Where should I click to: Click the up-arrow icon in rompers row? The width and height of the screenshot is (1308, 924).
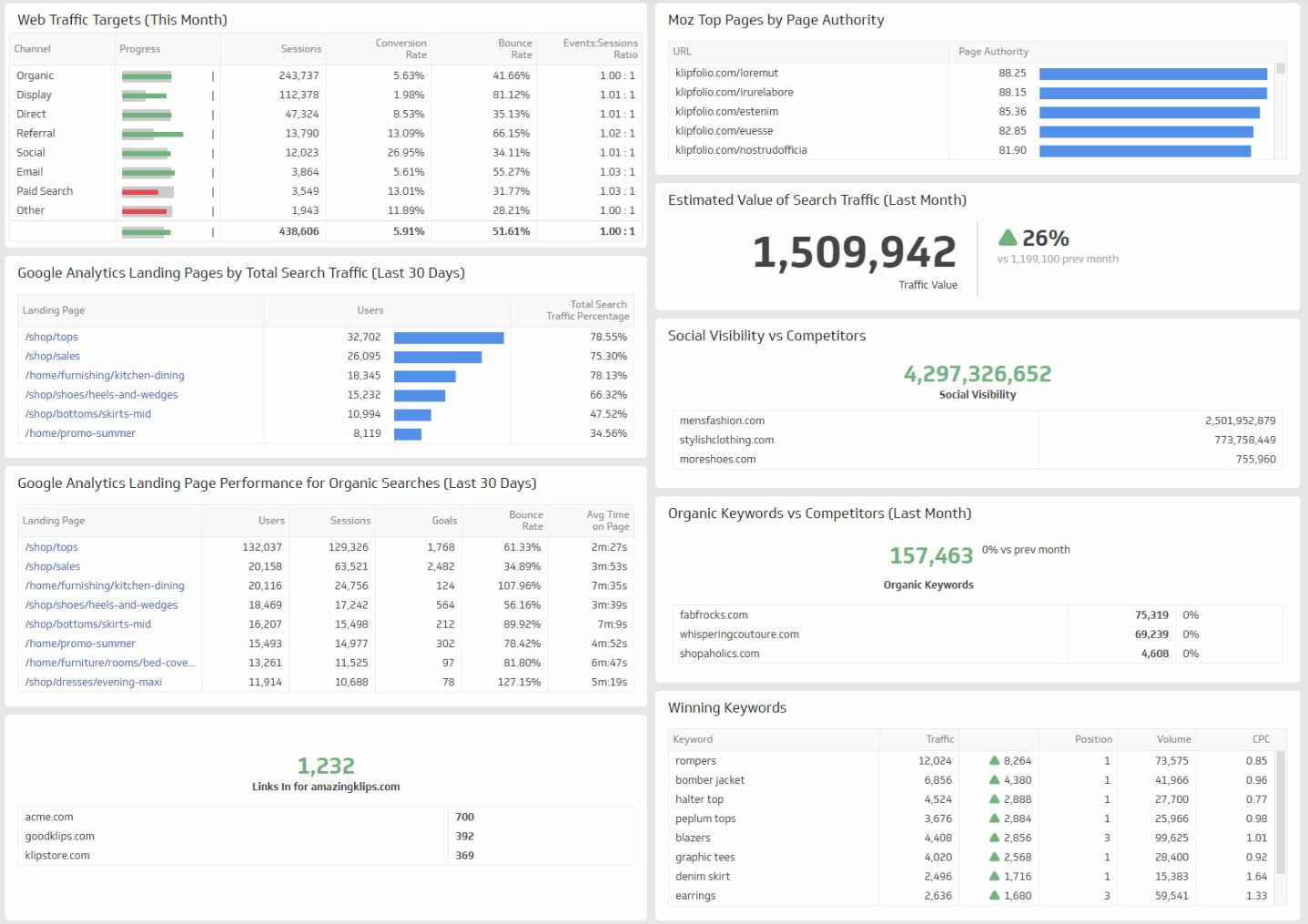pyautogui.click(x=995, y=760)
